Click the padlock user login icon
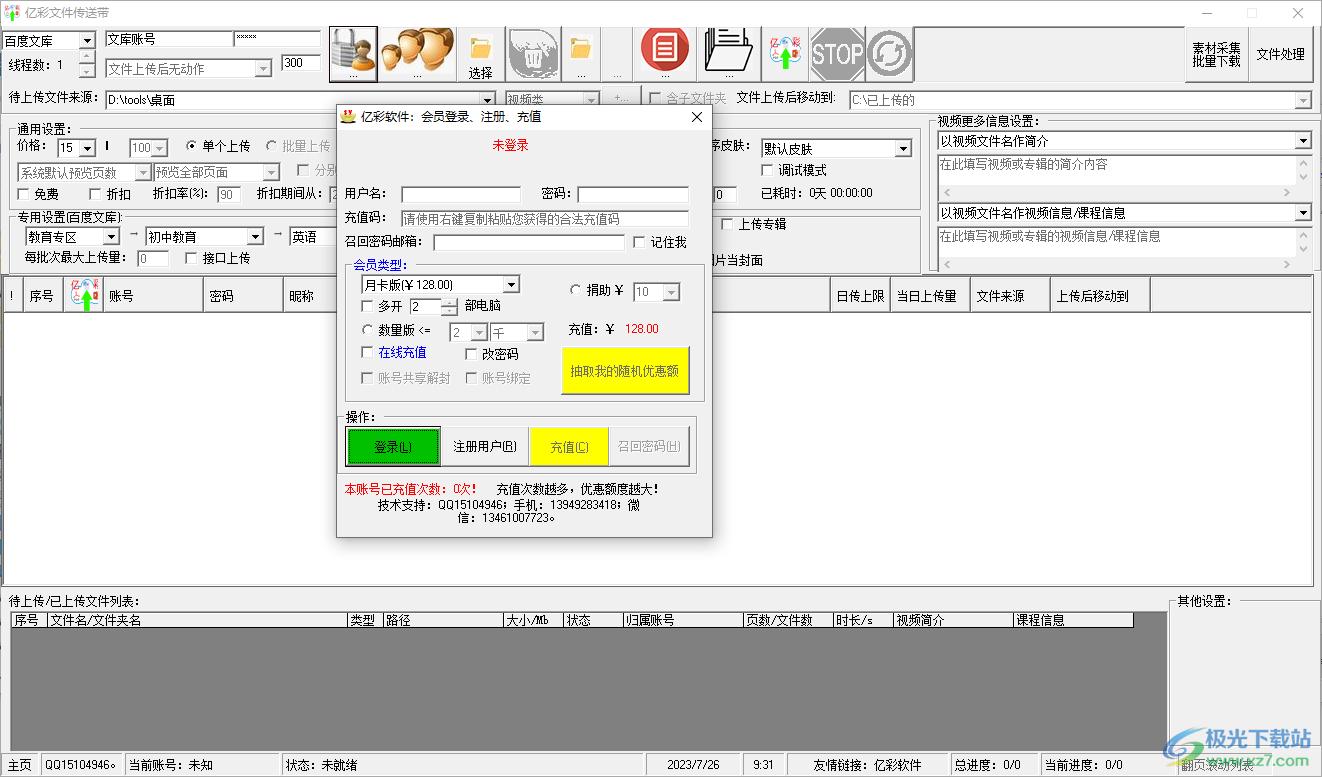1322x777 pixels. coord(353,53)
